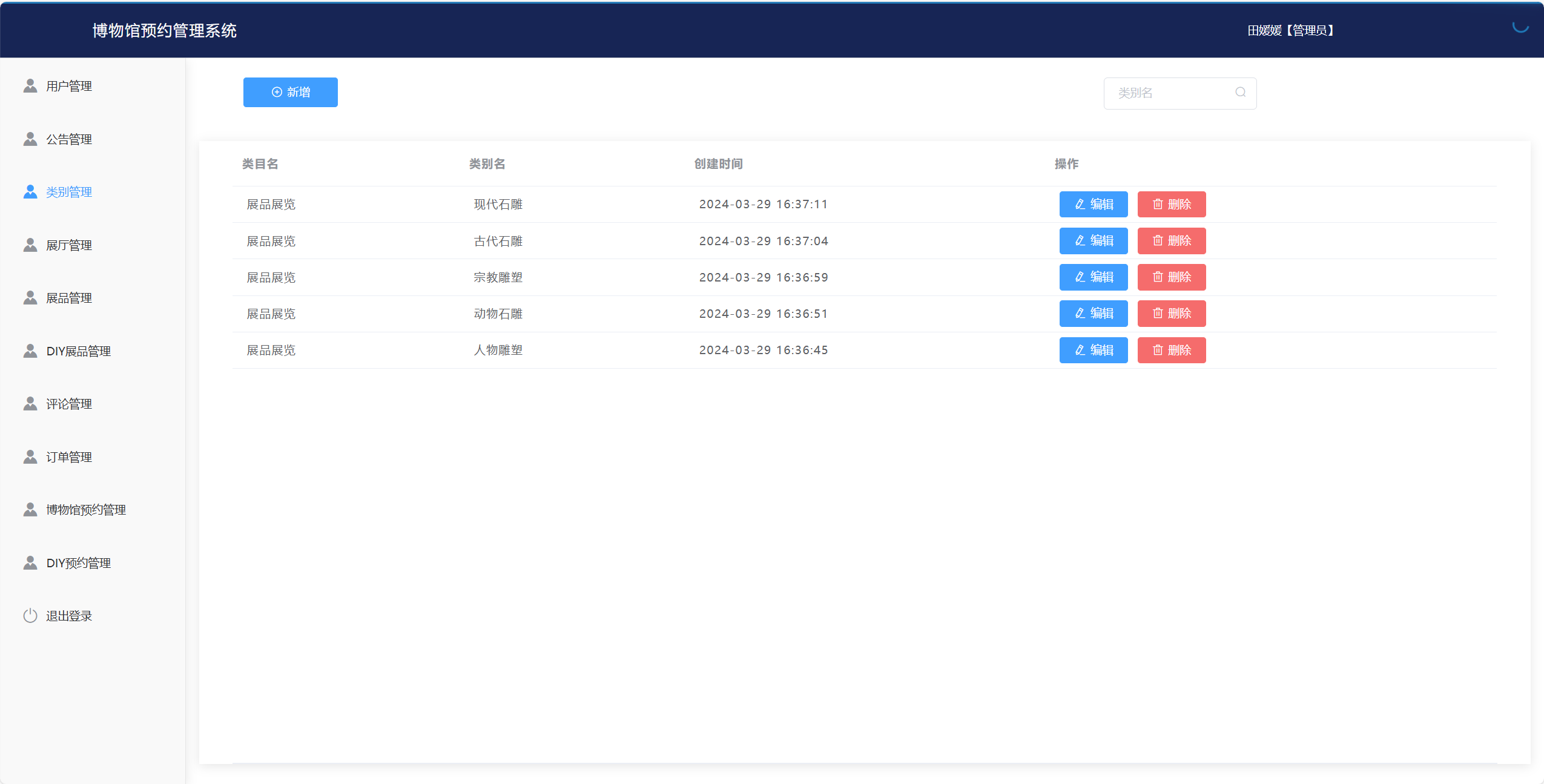Edit the 现代石雕 row
Image resolution: width=1544 pixels, height=784 pixels.
[1093, 205]
